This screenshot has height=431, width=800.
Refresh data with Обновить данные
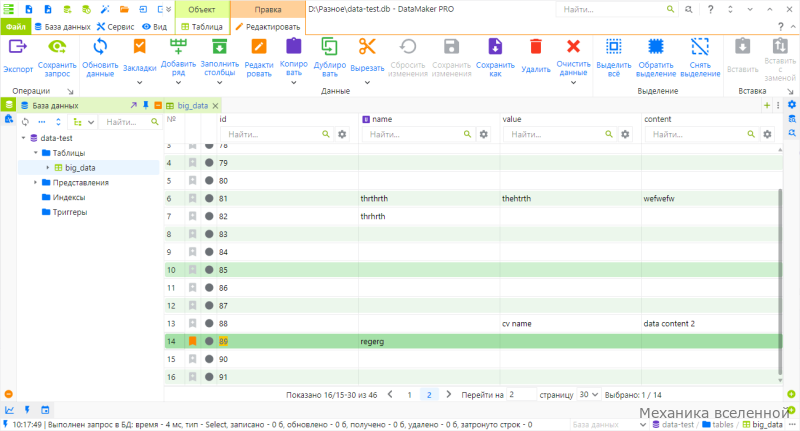(x=100, y=47)
